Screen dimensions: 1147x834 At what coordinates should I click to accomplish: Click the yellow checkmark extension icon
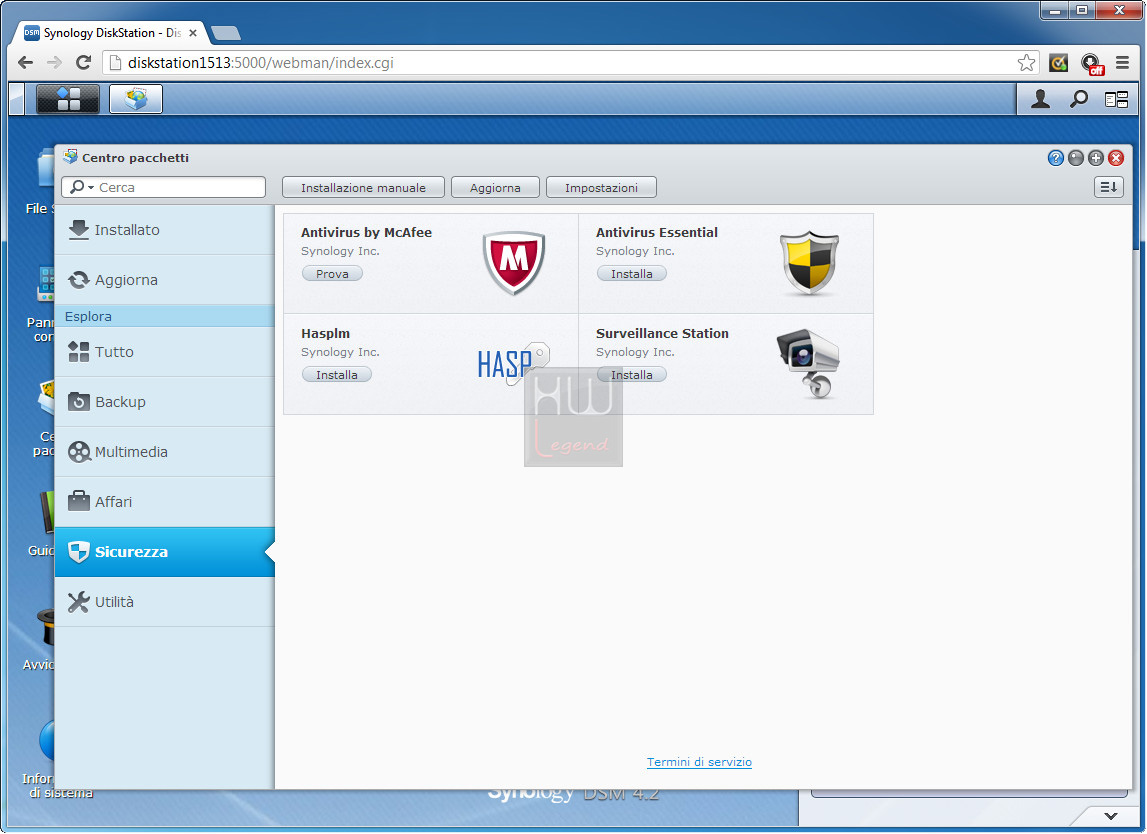point(1058,63)
